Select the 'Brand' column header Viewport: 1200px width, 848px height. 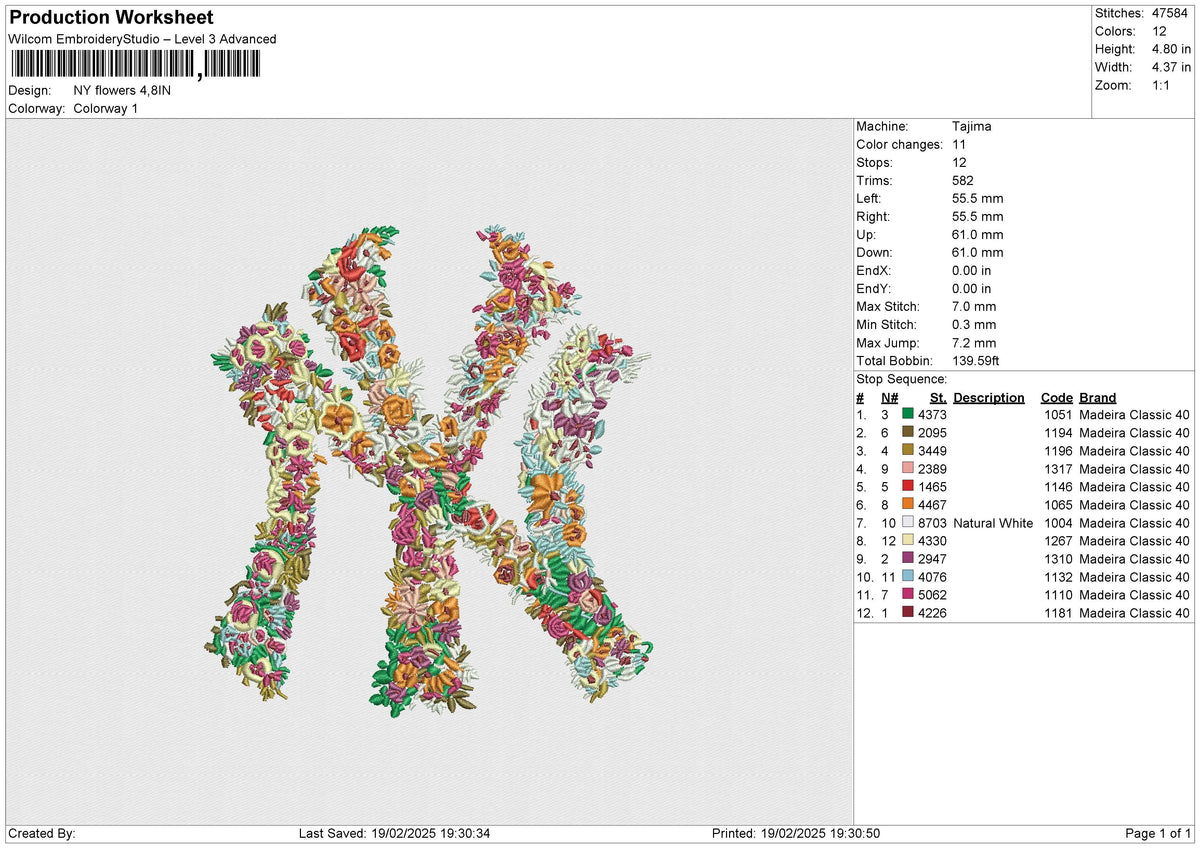click(1098, 397)
